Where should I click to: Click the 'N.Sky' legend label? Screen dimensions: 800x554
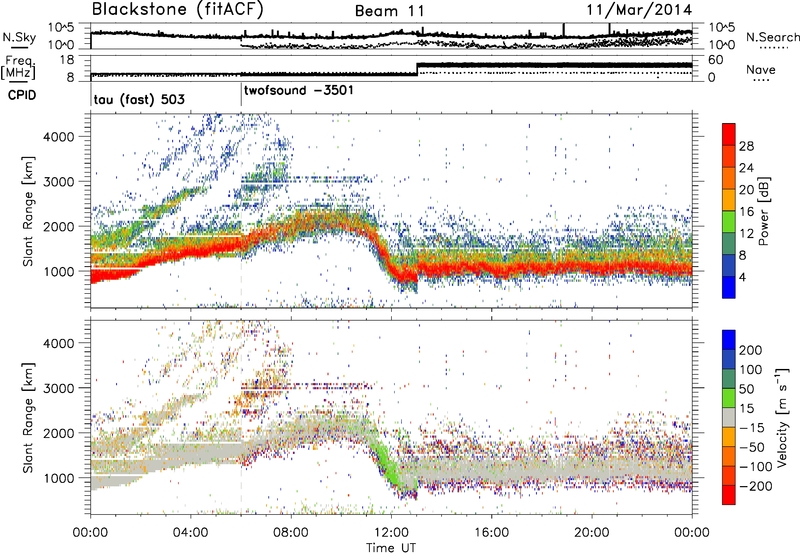coord(19,37)
